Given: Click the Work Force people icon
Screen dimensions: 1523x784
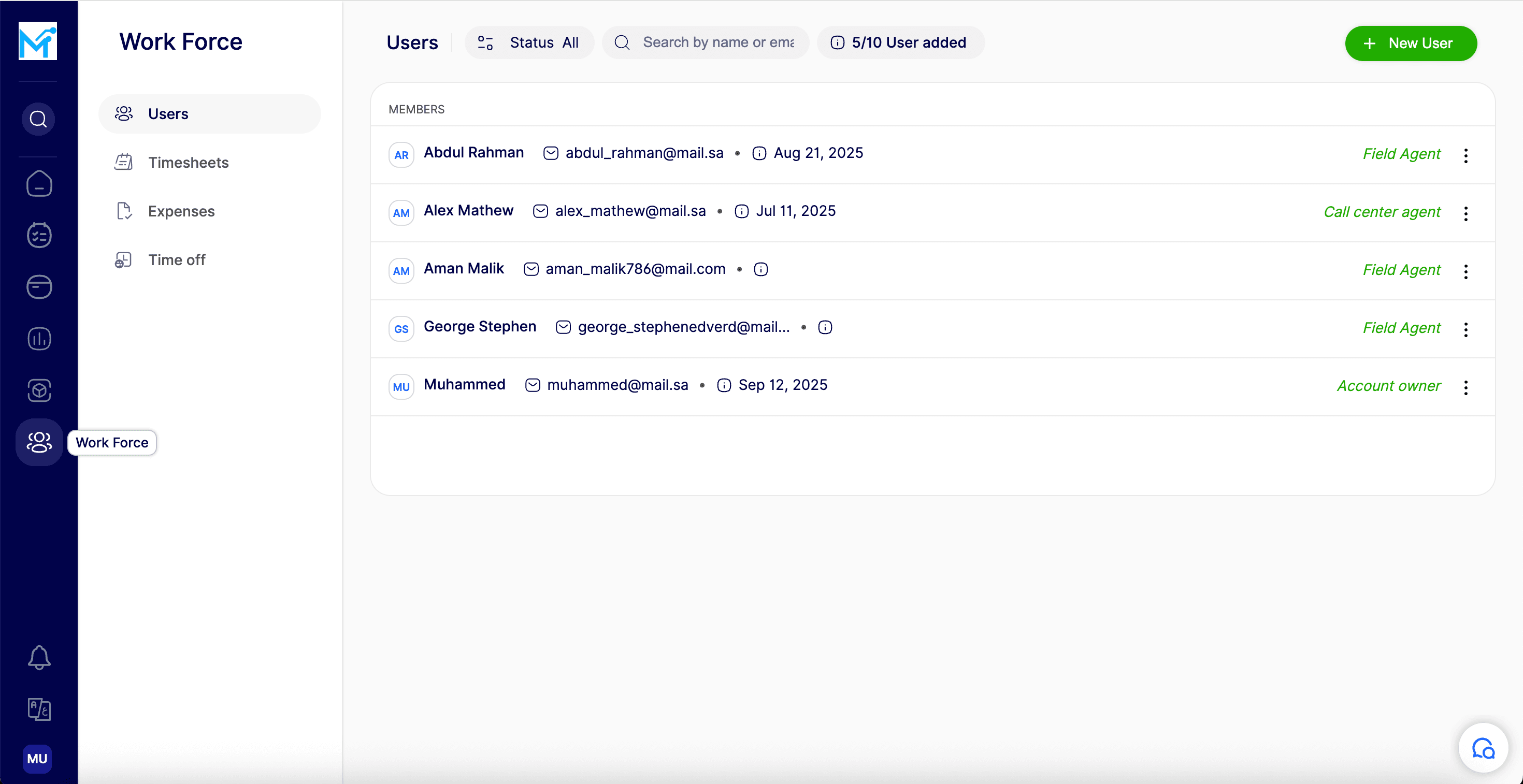Looking at the screenshot, I should 39,442.
